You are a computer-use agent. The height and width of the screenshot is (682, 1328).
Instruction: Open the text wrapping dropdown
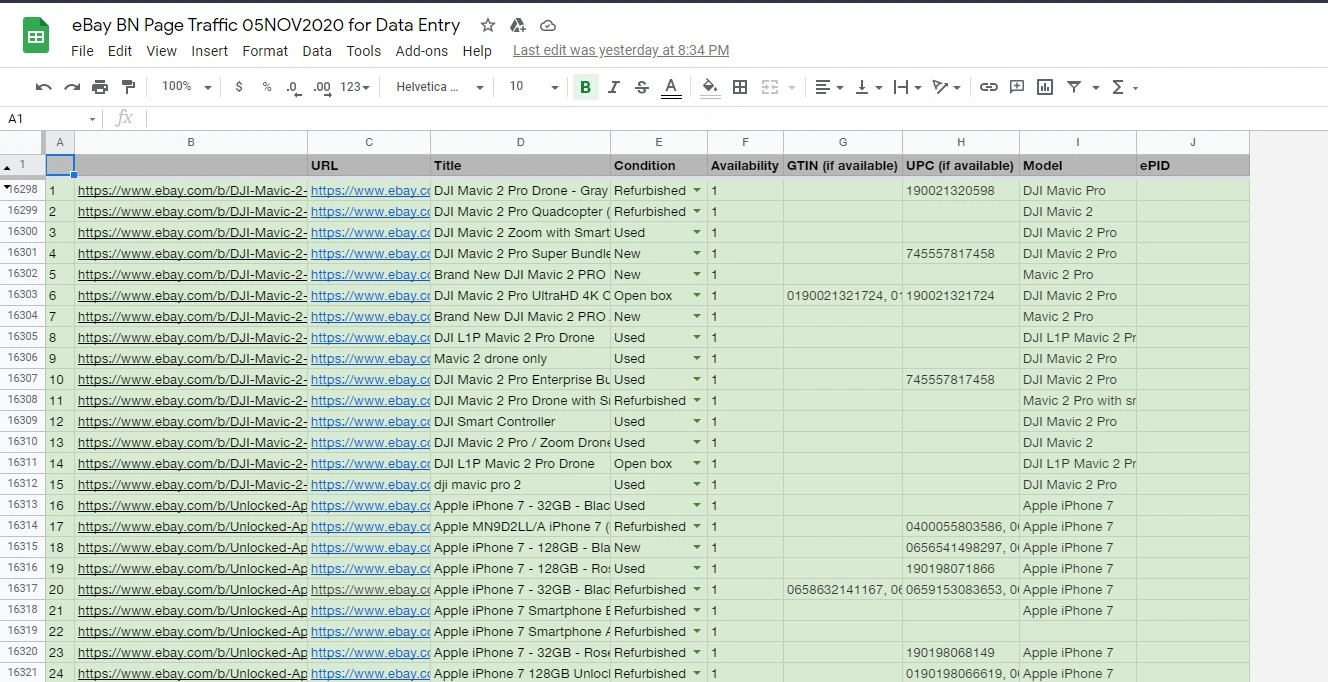pyautogui.click(x=907, y=87)
